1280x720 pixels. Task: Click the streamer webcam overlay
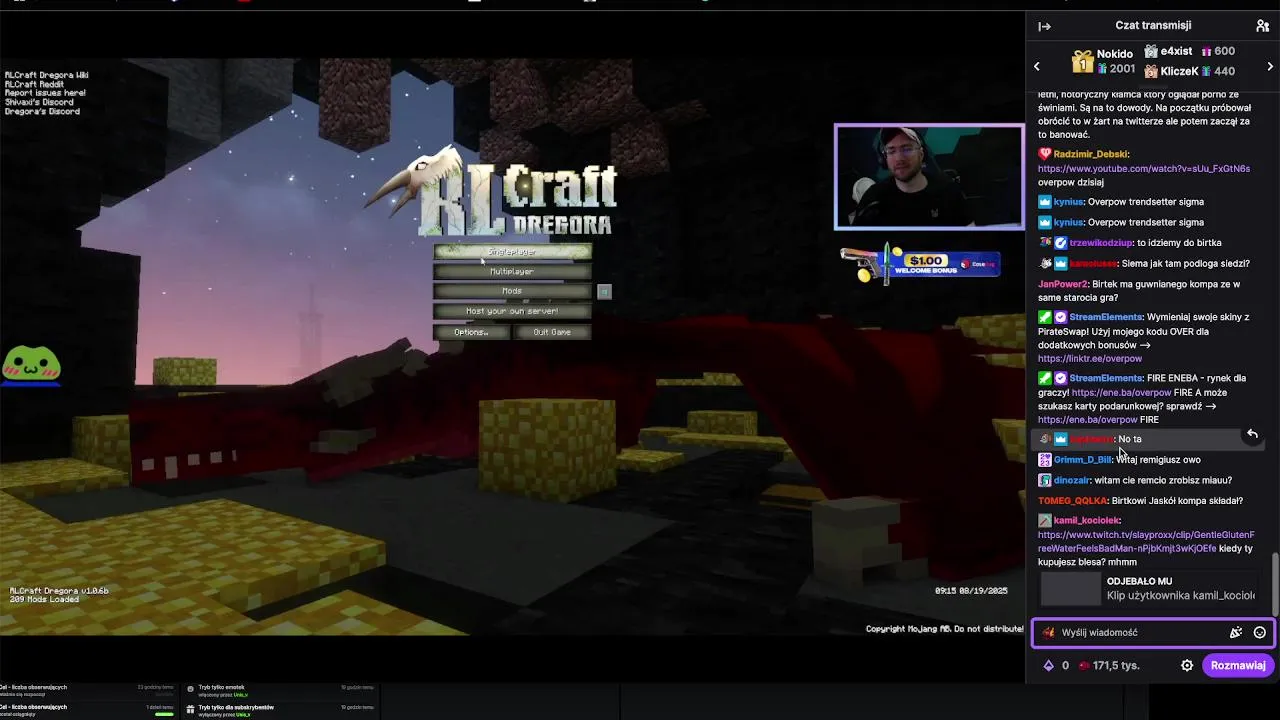click(x=929, y=177)
